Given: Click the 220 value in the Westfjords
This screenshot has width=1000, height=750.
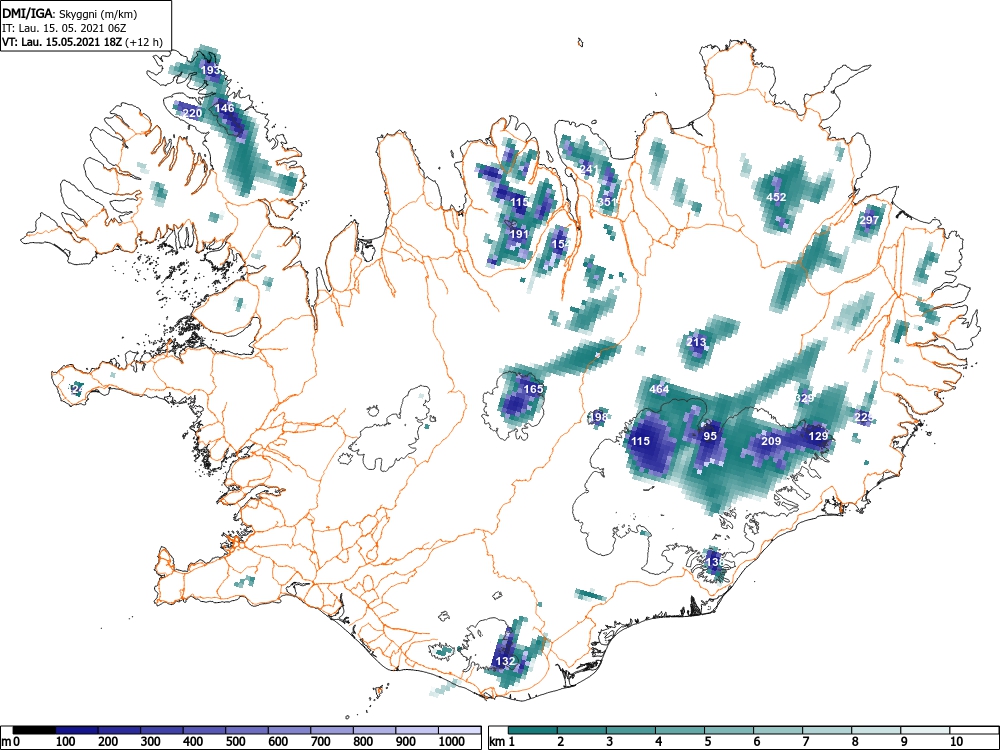Looking at the screenshot, I should pos(192,114).
